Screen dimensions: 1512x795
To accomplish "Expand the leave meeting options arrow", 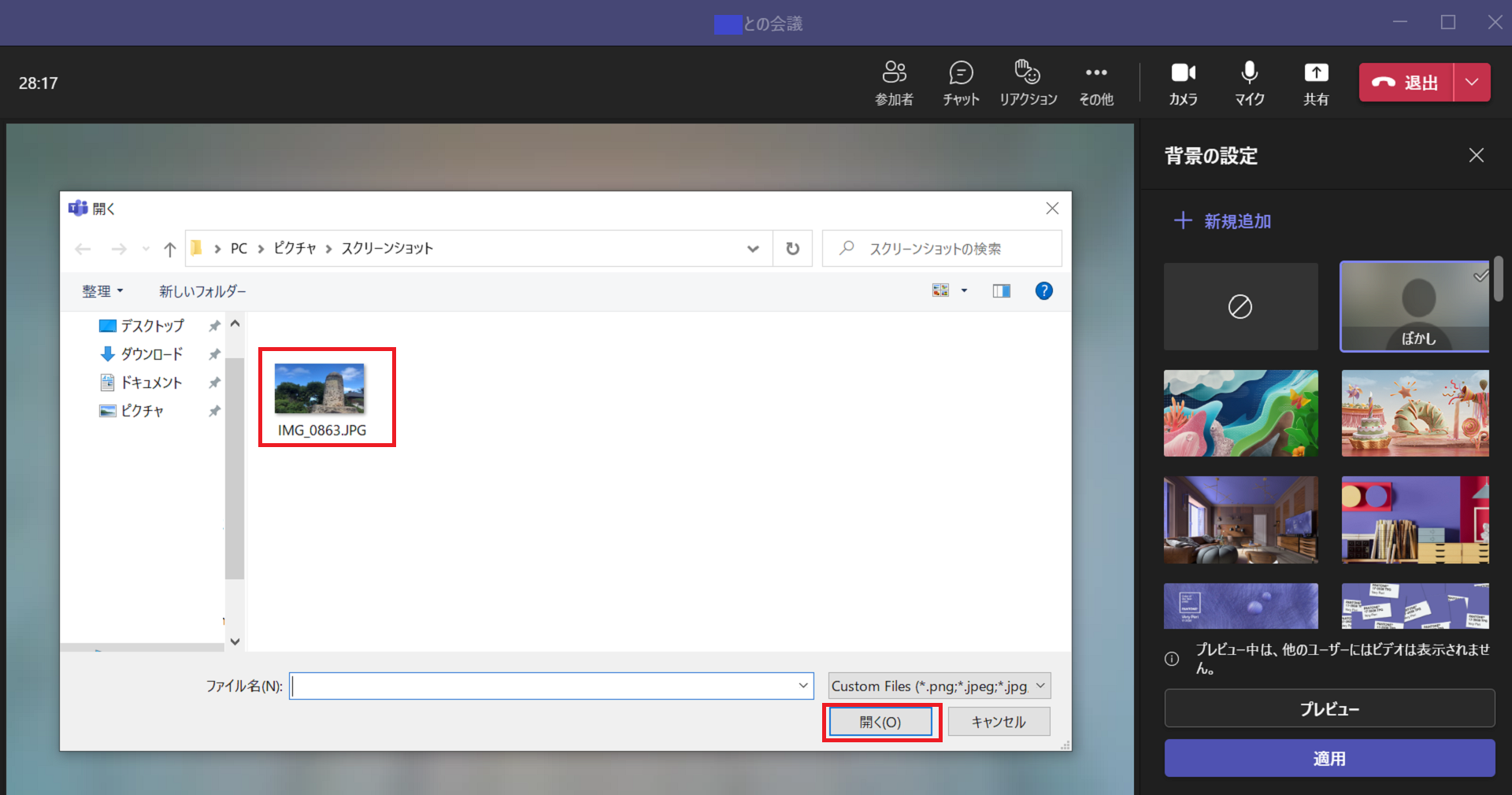I will tap(1471, 83).
